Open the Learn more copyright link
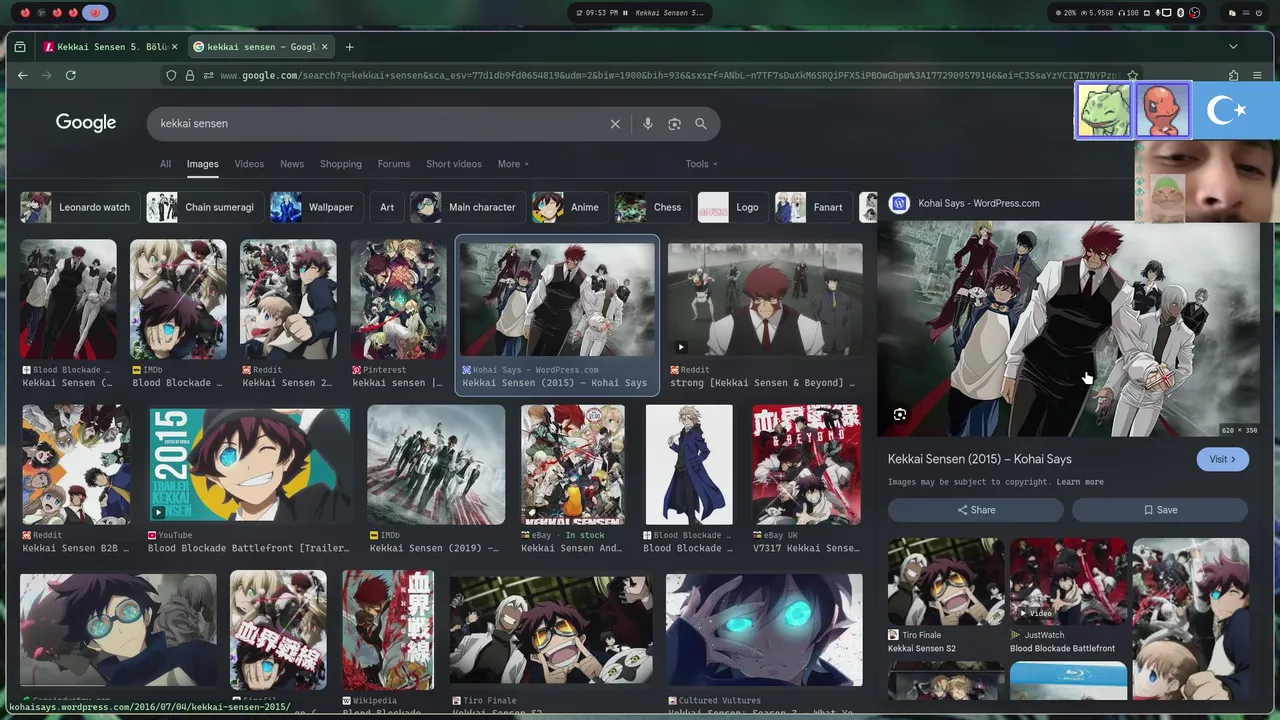The image size is (1280, 720). coord(1080,482)
